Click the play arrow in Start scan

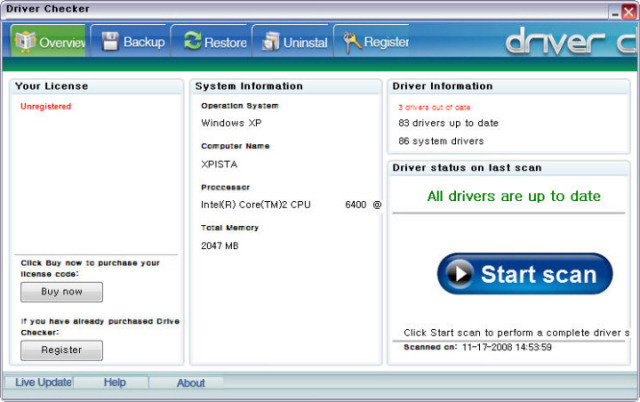click(x=460, y=274)
